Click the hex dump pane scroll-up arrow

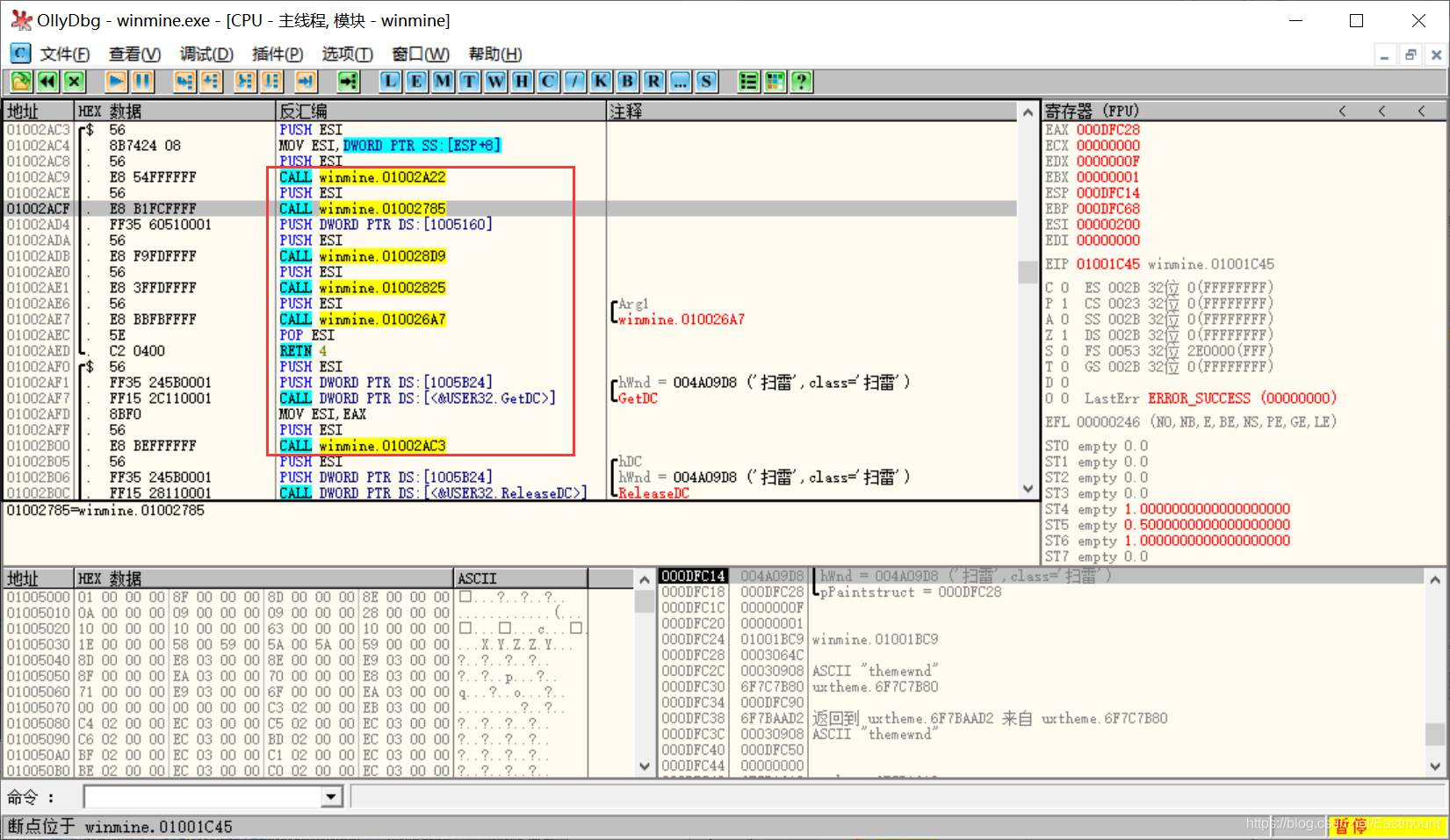[645, 579]
